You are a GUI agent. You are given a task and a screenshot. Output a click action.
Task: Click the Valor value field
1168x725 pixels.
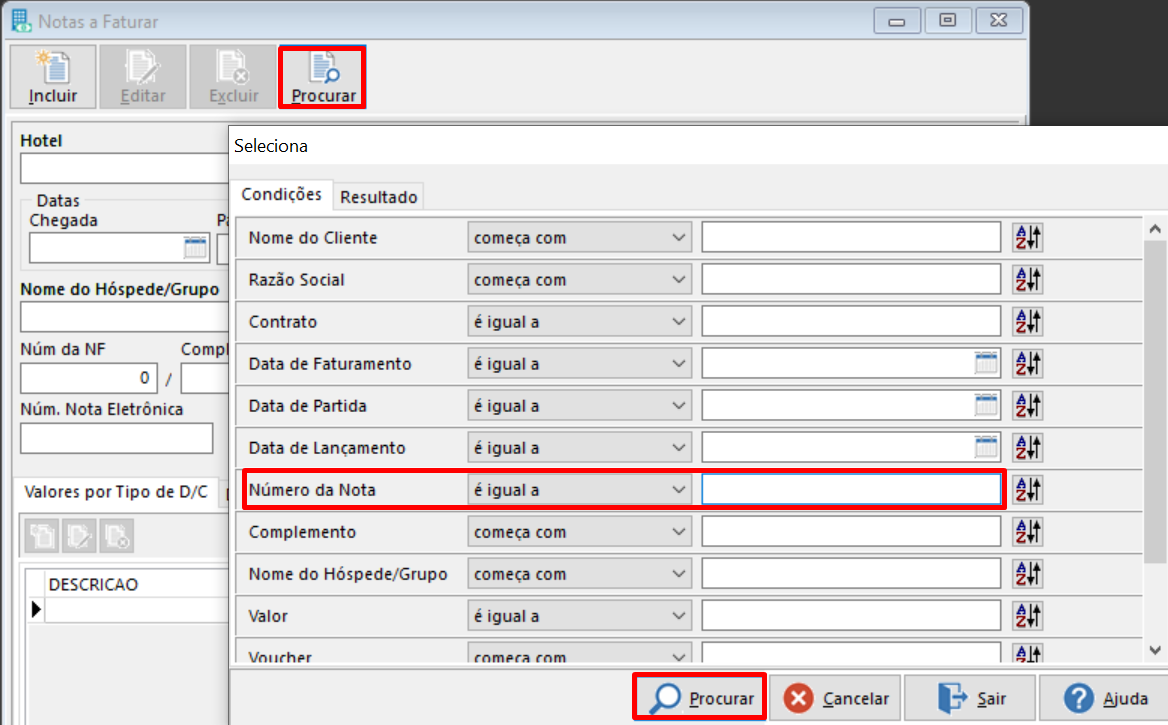point(851,616)
